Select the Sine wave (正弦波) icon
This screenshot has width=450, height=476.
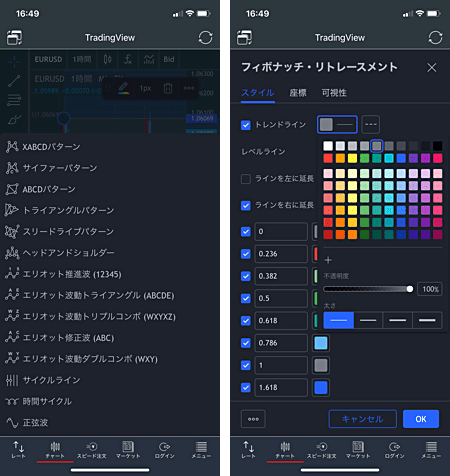(12, 423)
